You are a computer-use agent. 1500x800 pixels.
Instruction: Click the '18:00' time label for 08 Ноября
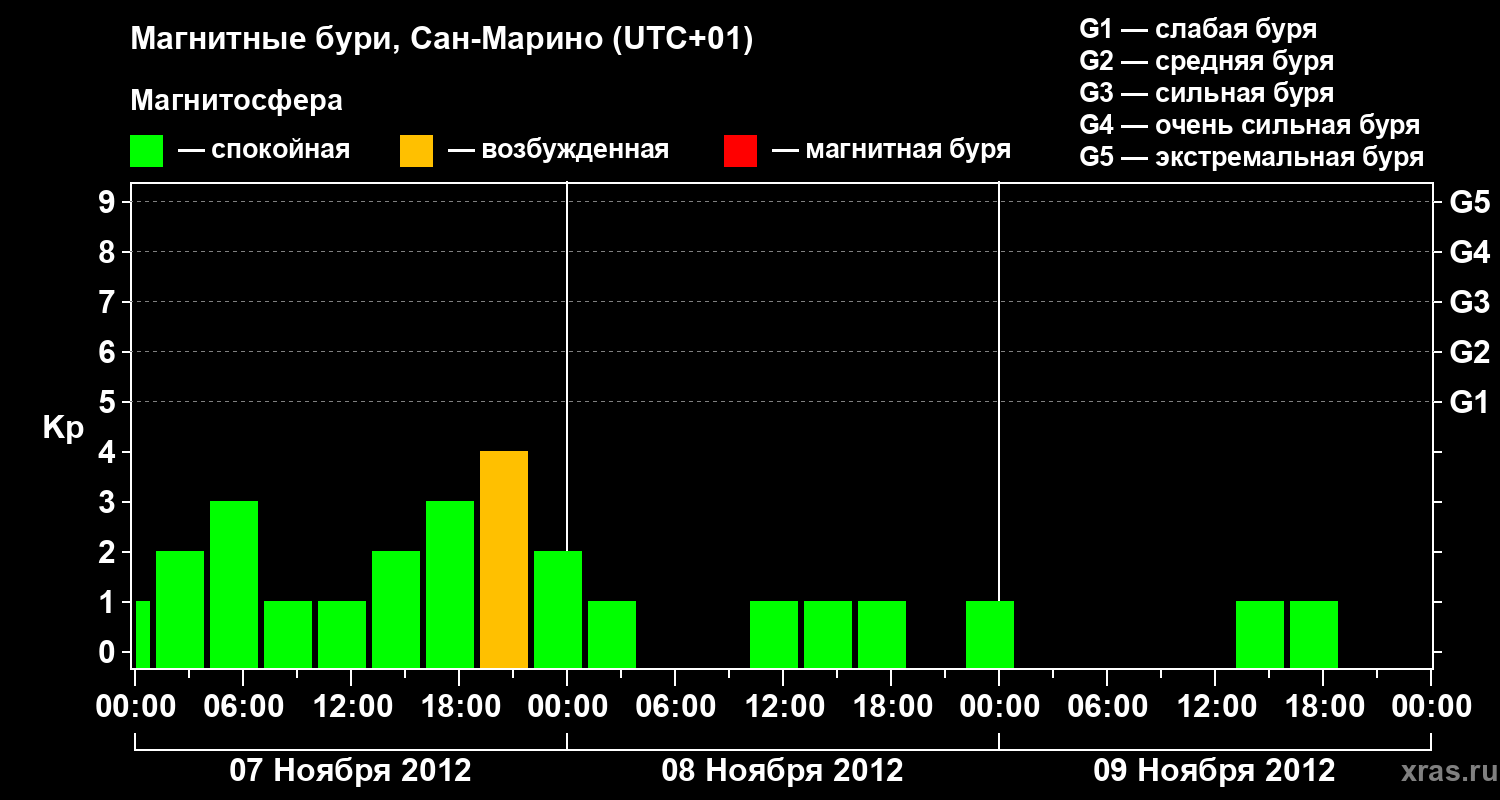891,707
